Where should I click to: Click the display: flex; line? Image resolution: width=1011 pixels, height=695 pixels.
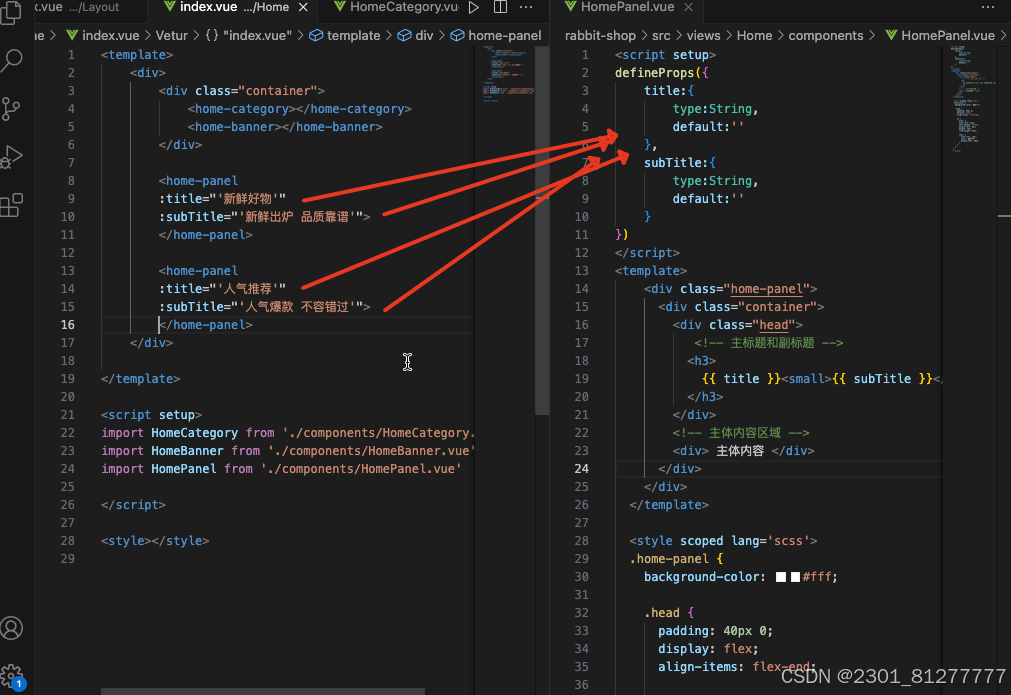tap(708, 649)
